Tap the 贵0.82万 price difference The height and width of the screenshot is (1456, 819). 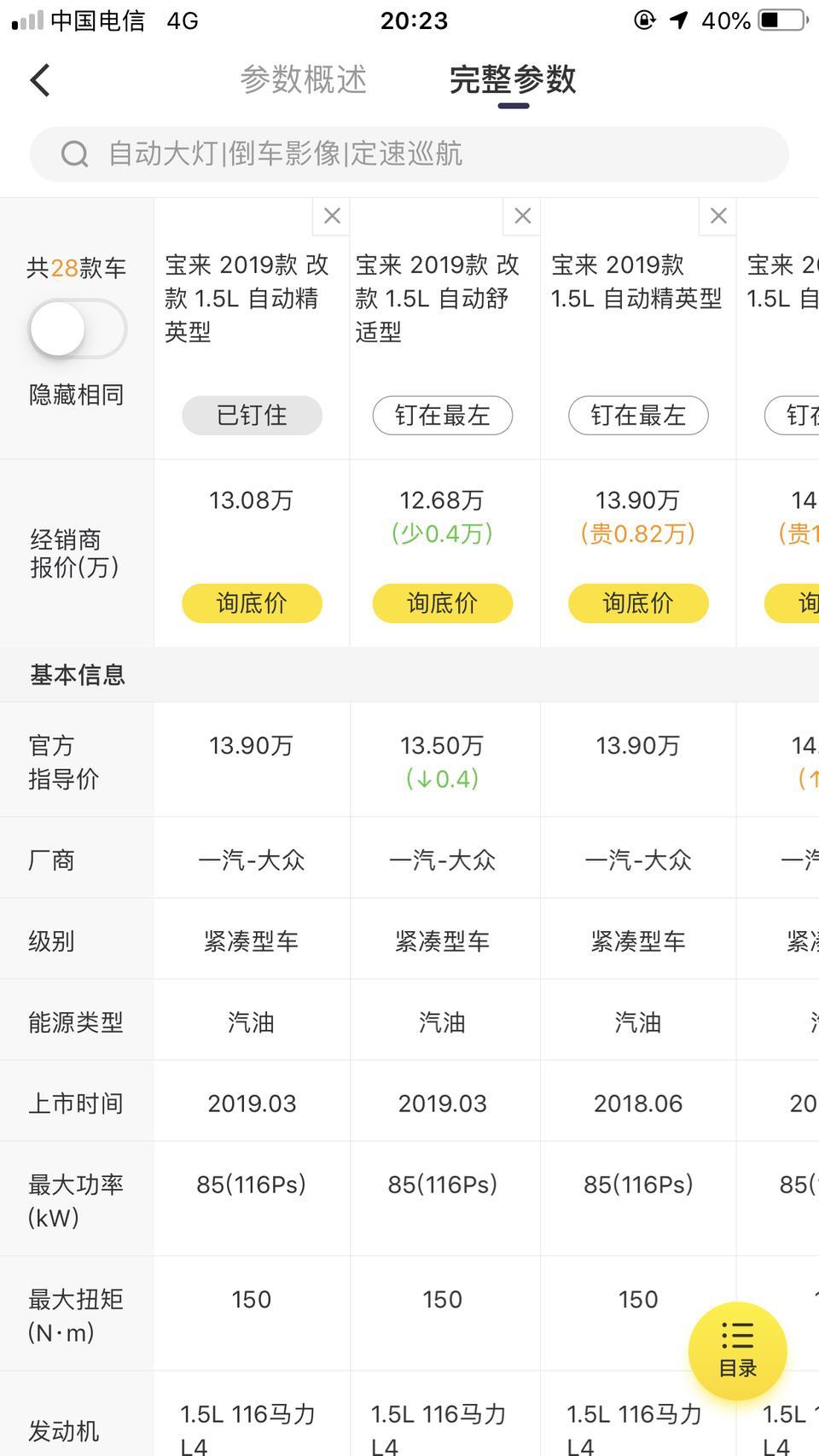click(x=638, y=533)
